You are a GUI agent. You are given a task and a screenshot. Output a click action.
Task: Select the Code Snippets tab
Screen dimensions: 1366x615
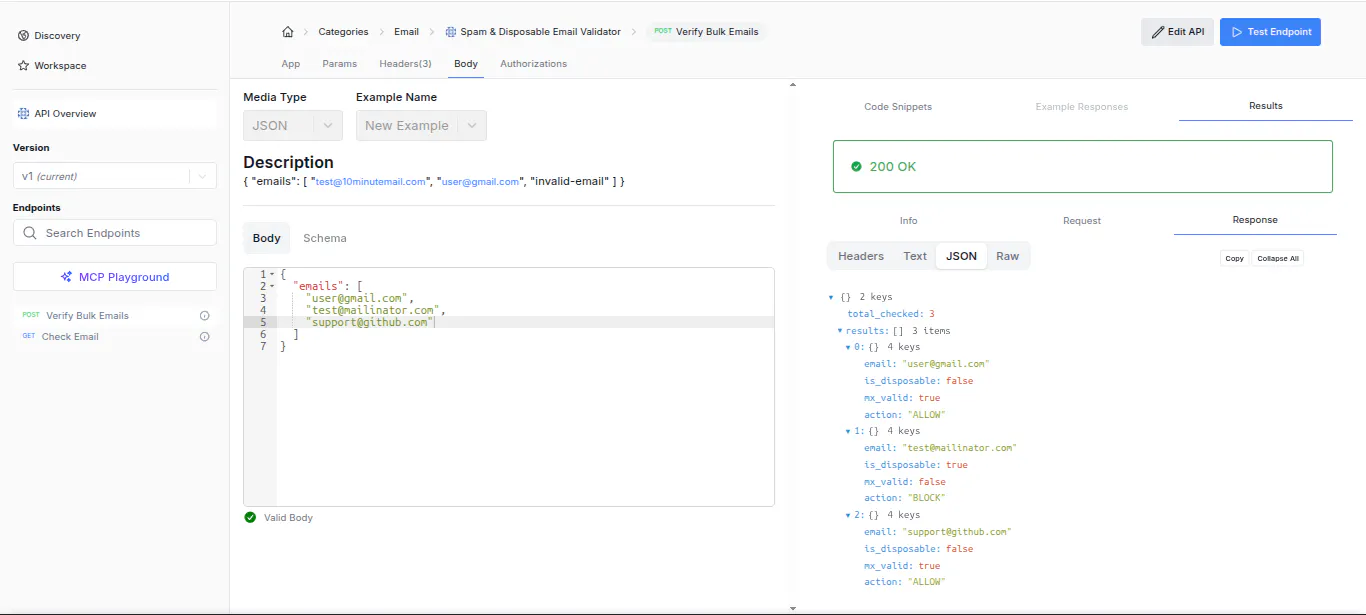tap(898, 107)
